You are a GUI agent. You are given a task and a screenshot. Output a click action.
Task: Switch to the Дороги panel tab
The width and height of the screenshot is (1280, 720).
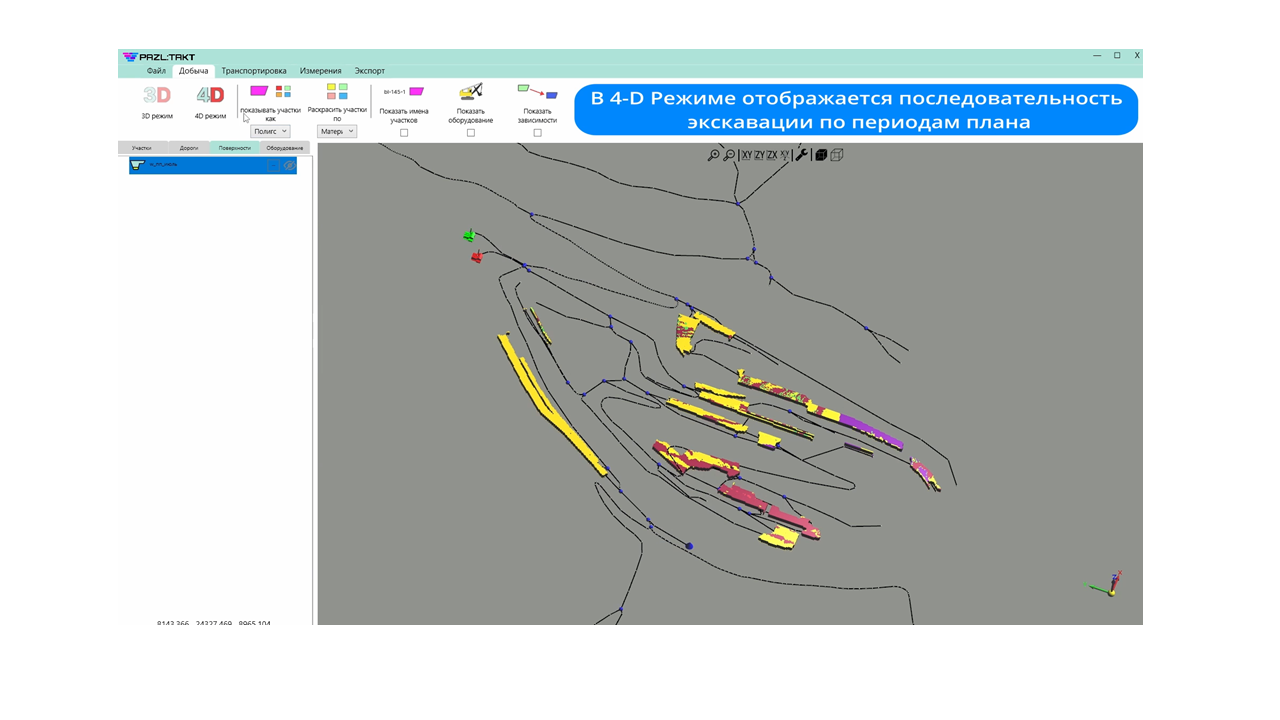pos(189,148)
